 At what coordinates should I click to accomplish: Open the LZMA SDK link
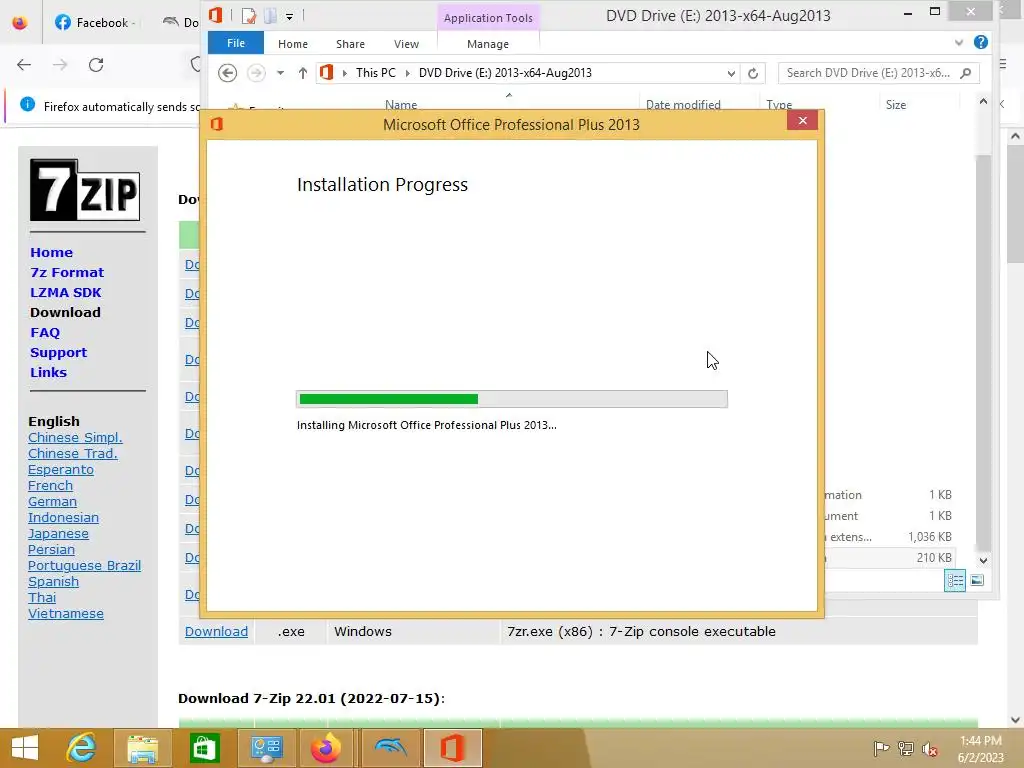point(65,293)
